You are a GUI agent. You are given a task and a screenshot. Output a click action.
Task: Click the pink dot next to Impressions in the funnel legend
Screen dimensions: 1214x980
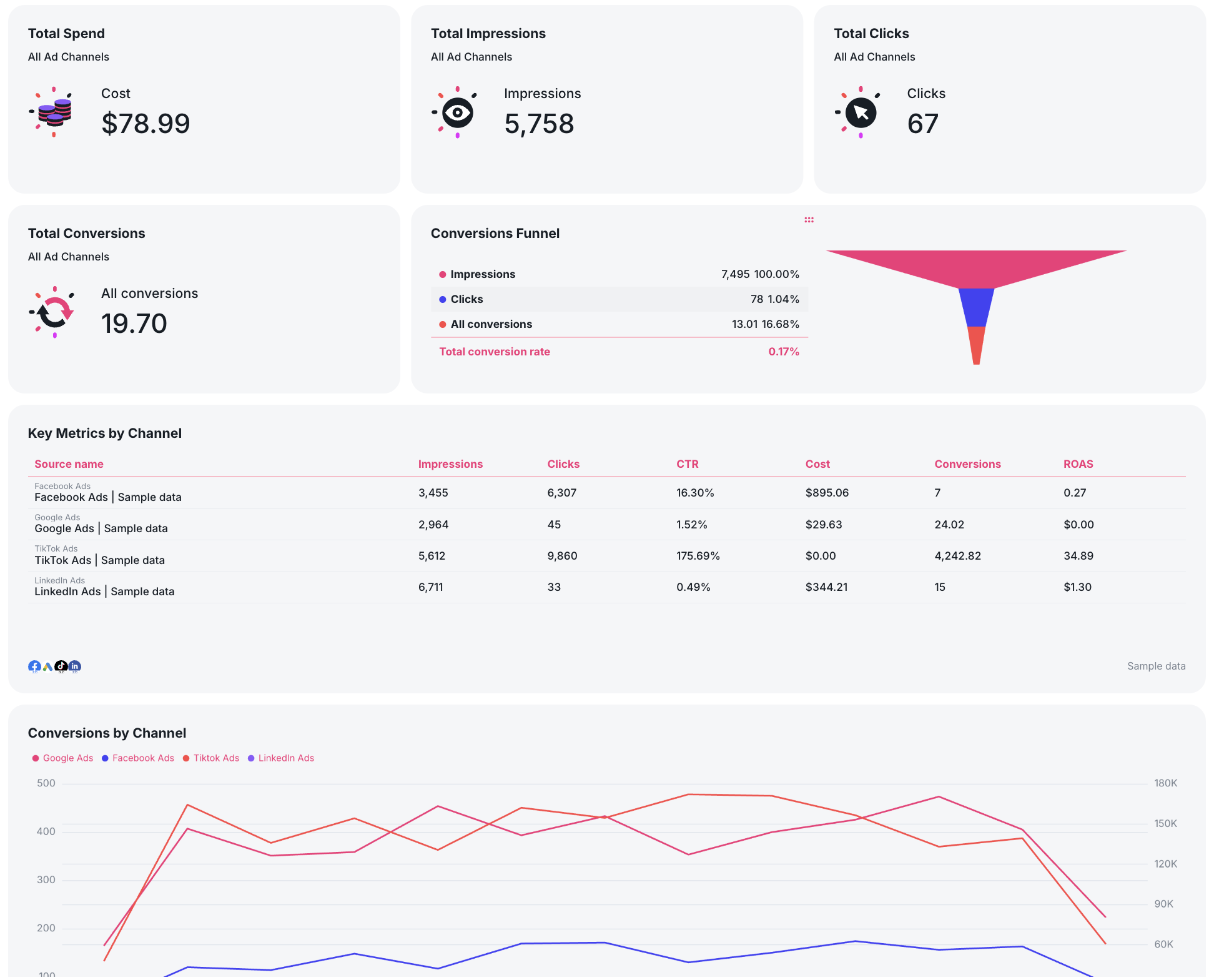443,274
